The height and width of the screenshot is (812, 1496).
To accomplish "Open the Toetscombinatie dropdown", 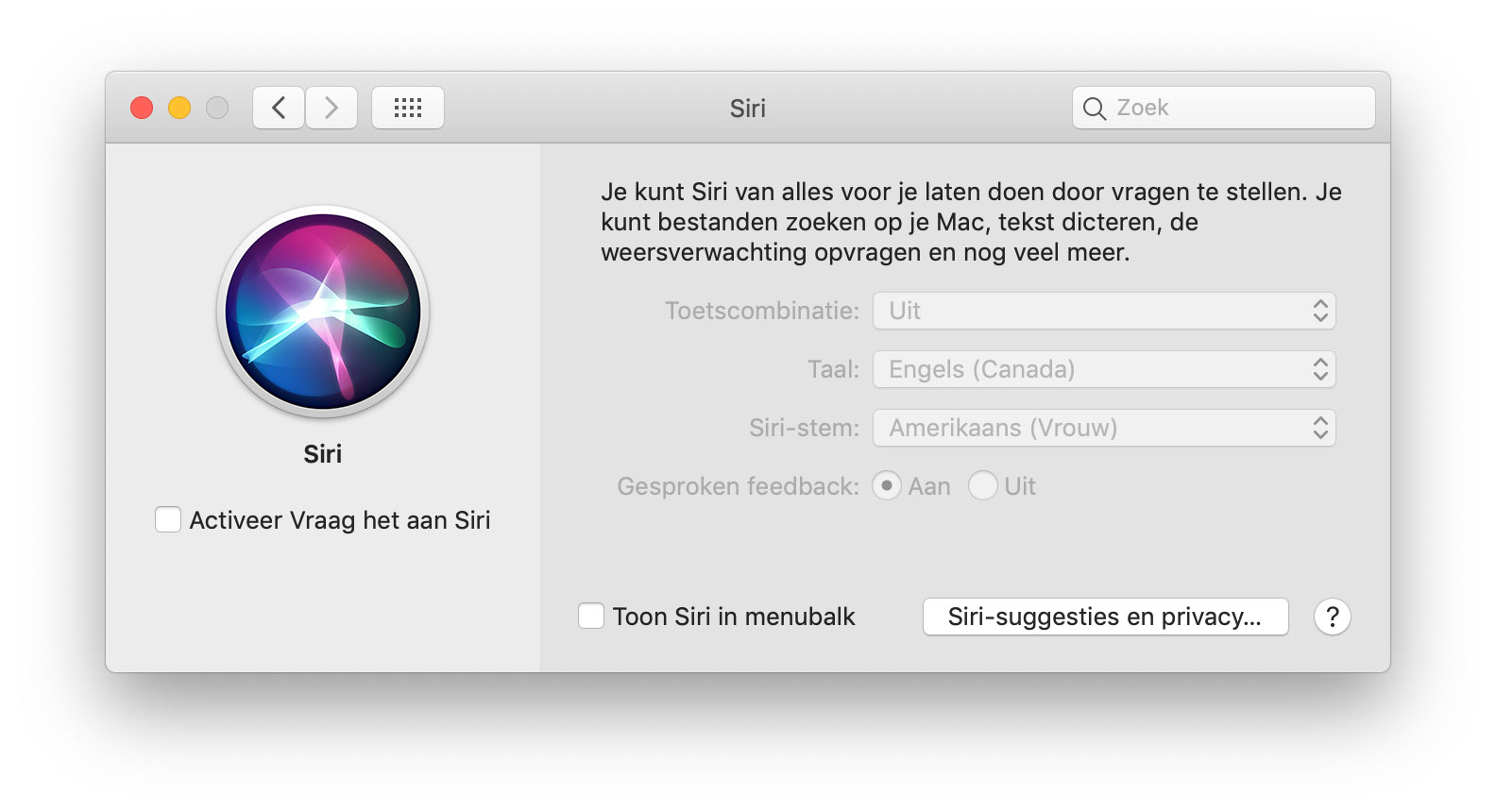I will [1104, 311].
